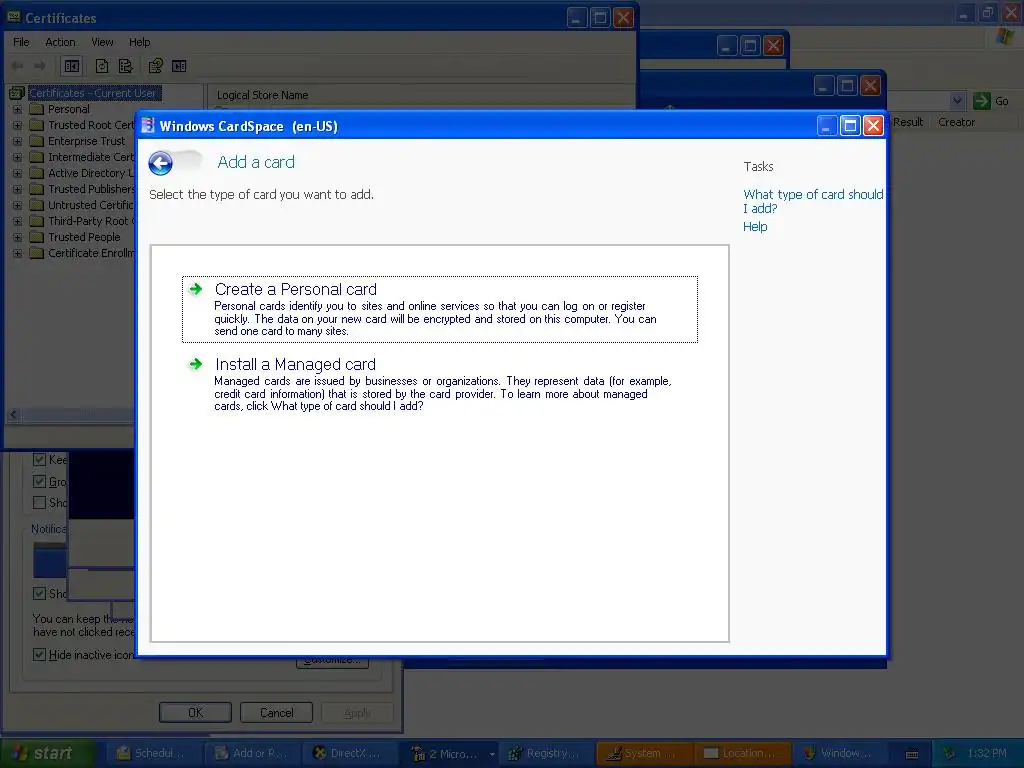
Task: Click the keyboard icon in taskbar
Action: [912, 754]
